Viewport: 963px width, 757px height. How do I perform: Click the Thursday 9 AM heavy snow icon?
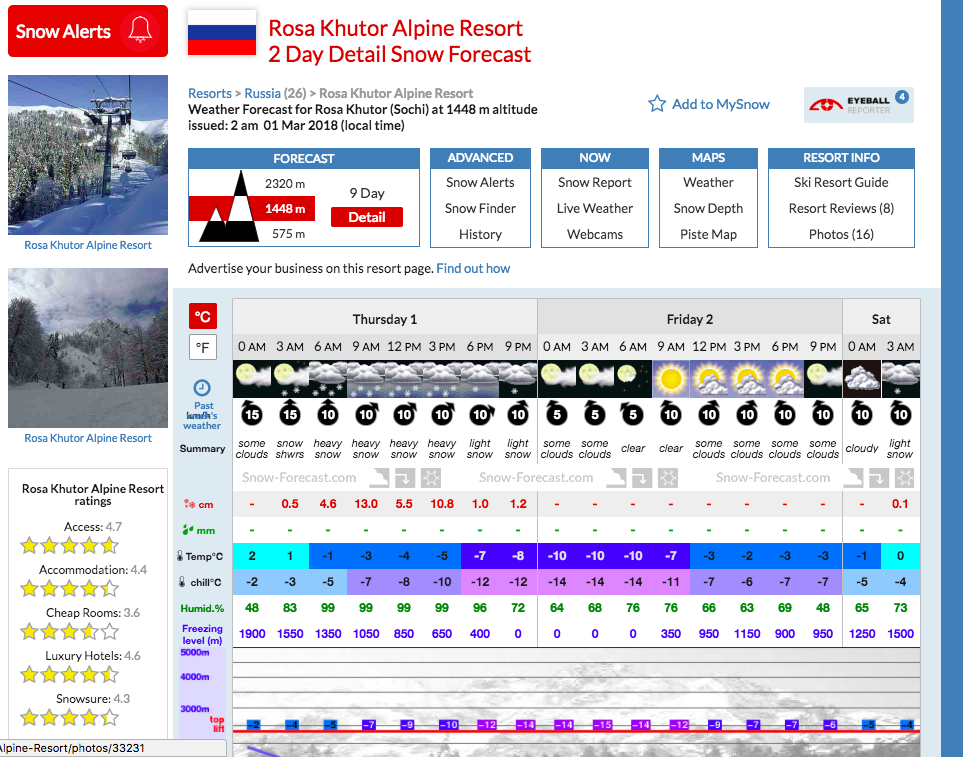point(366,379)
